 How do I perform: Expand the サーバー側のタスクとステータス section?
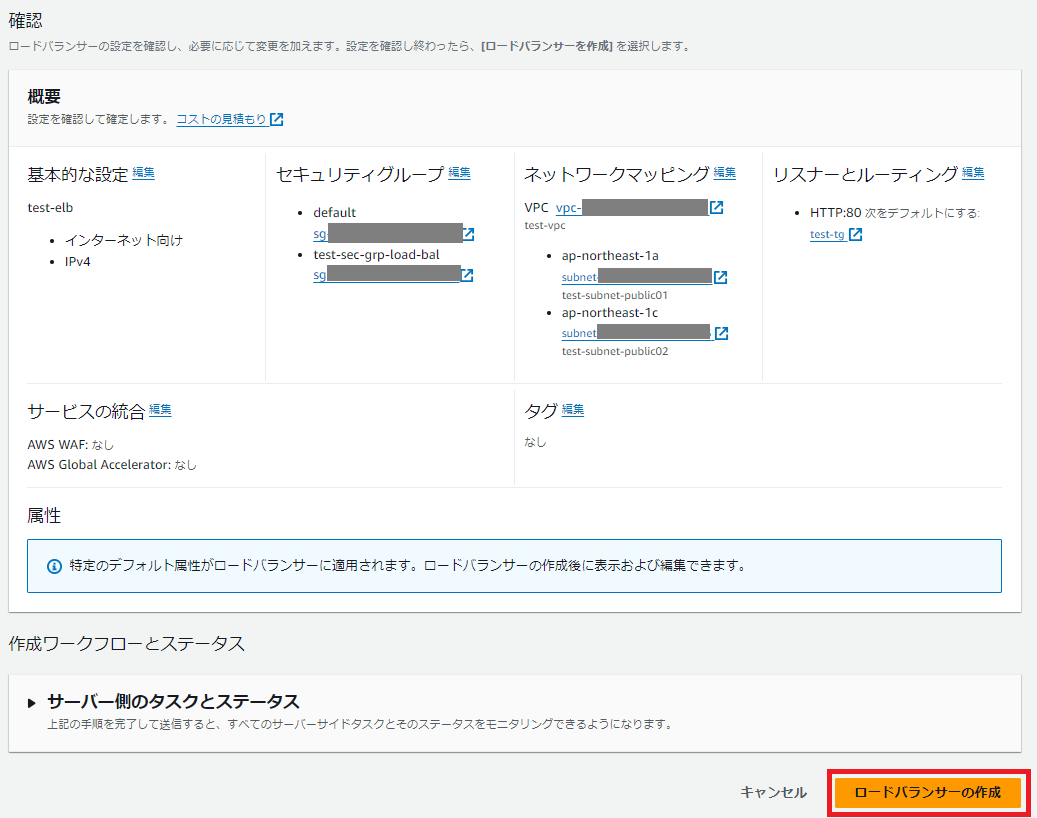(x=32, y=702)
